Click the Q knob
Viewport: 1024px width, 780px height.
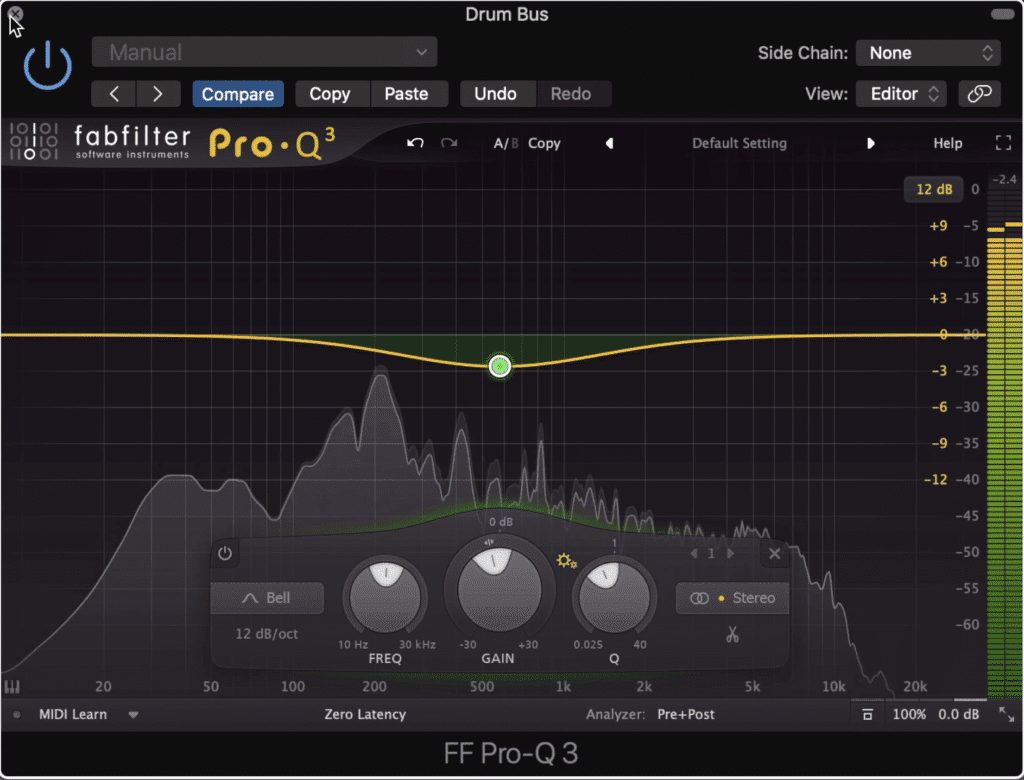click(614, 596)
